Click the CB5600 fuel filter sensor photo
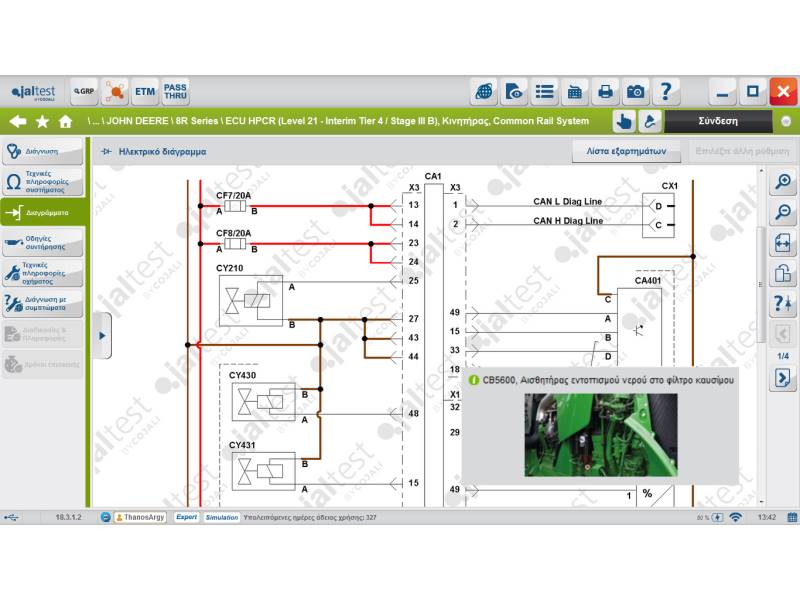 [x=600, y=434]
